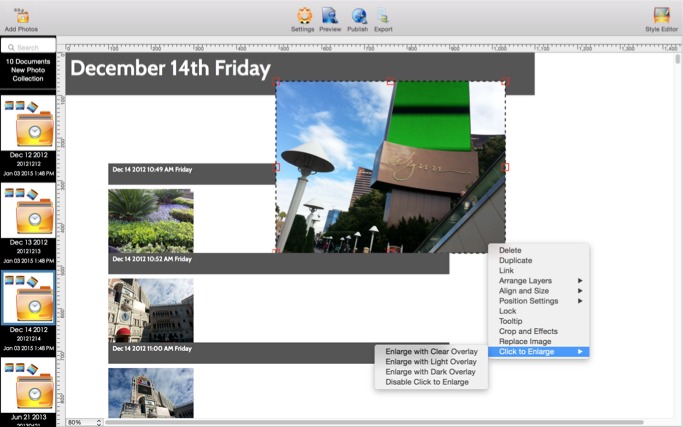Choose Enlarge with Dark Overlay

coord(430,372)
